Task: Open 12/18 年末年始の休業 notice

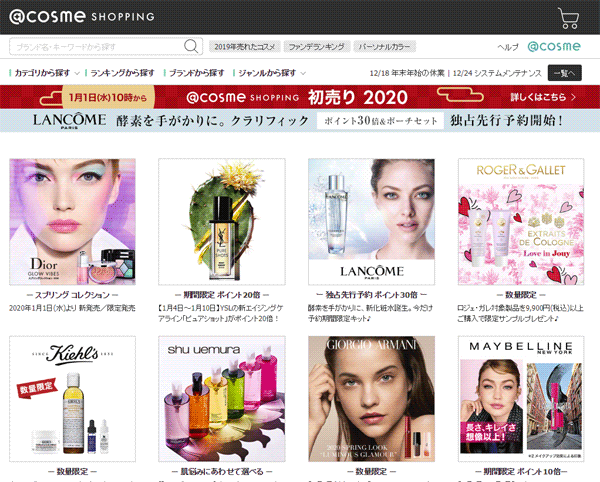Action: tap(407, 73)
